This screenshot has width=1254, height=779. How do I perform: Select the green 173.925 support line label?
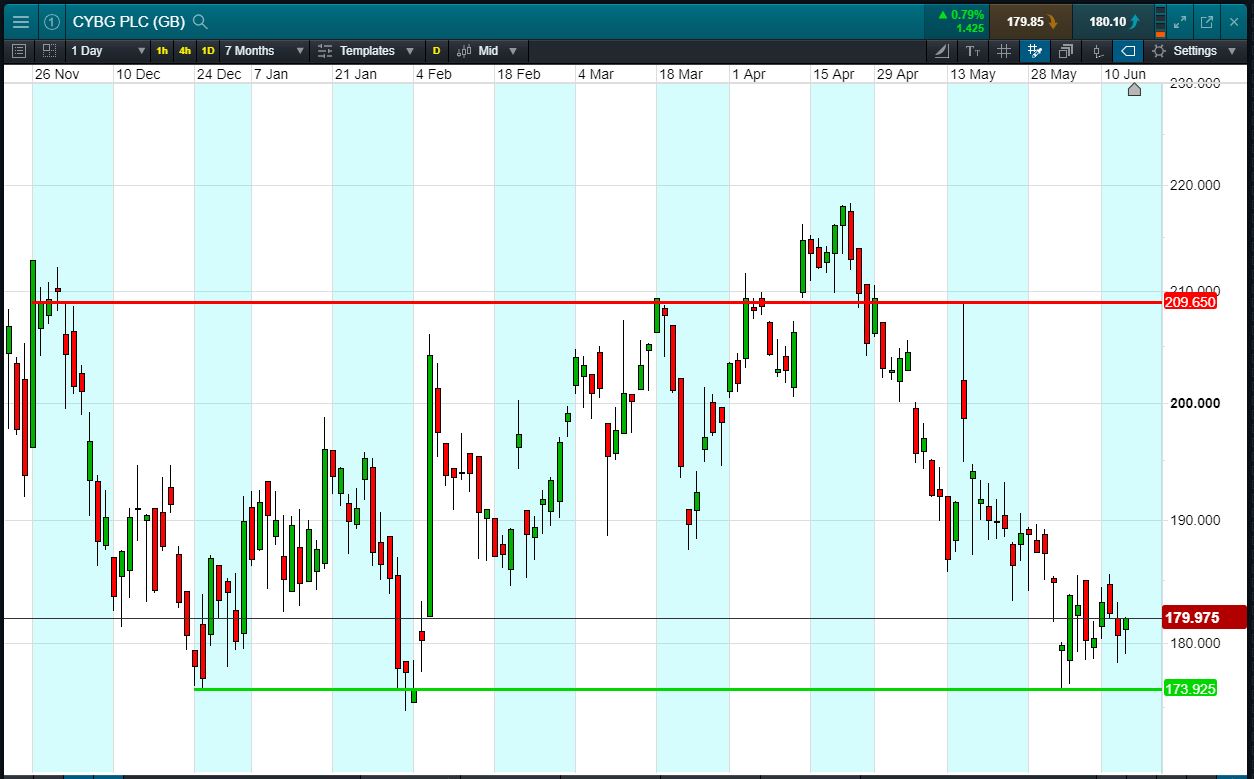(x=1190, y=689)
